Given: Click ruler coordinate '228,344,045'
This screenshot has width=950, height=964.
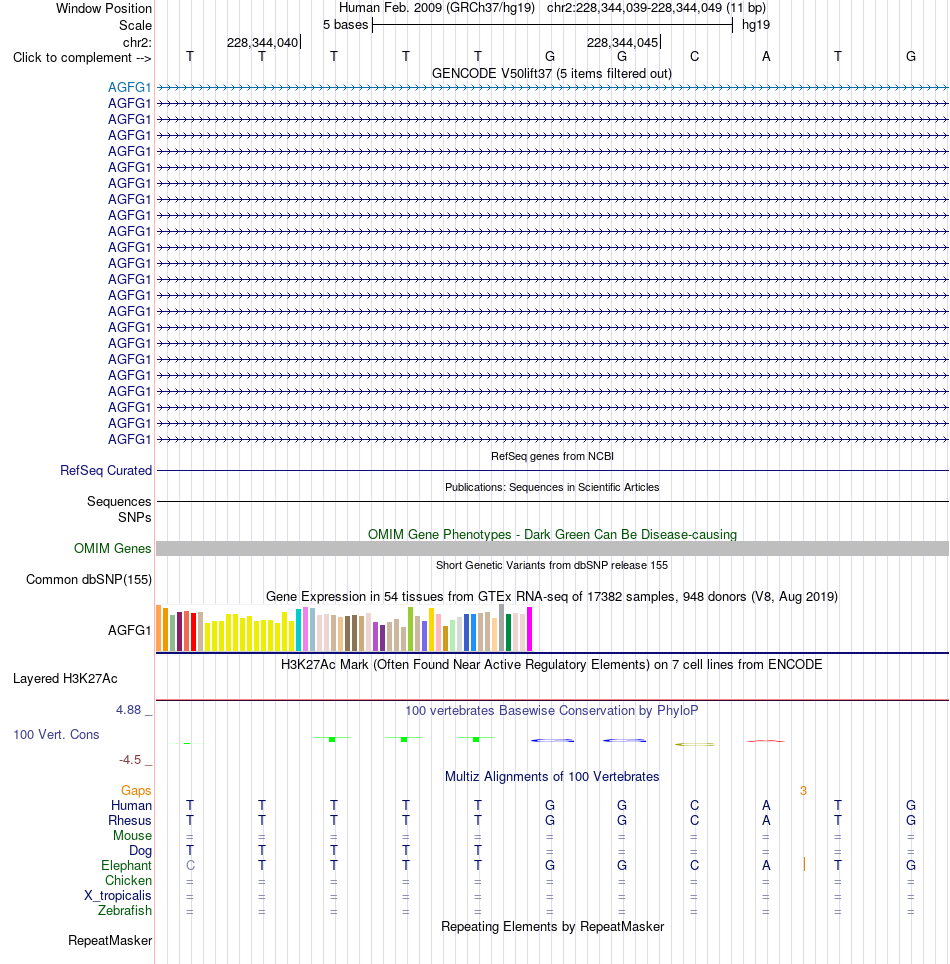Looking at the screenshot, I should coord(622,42).
